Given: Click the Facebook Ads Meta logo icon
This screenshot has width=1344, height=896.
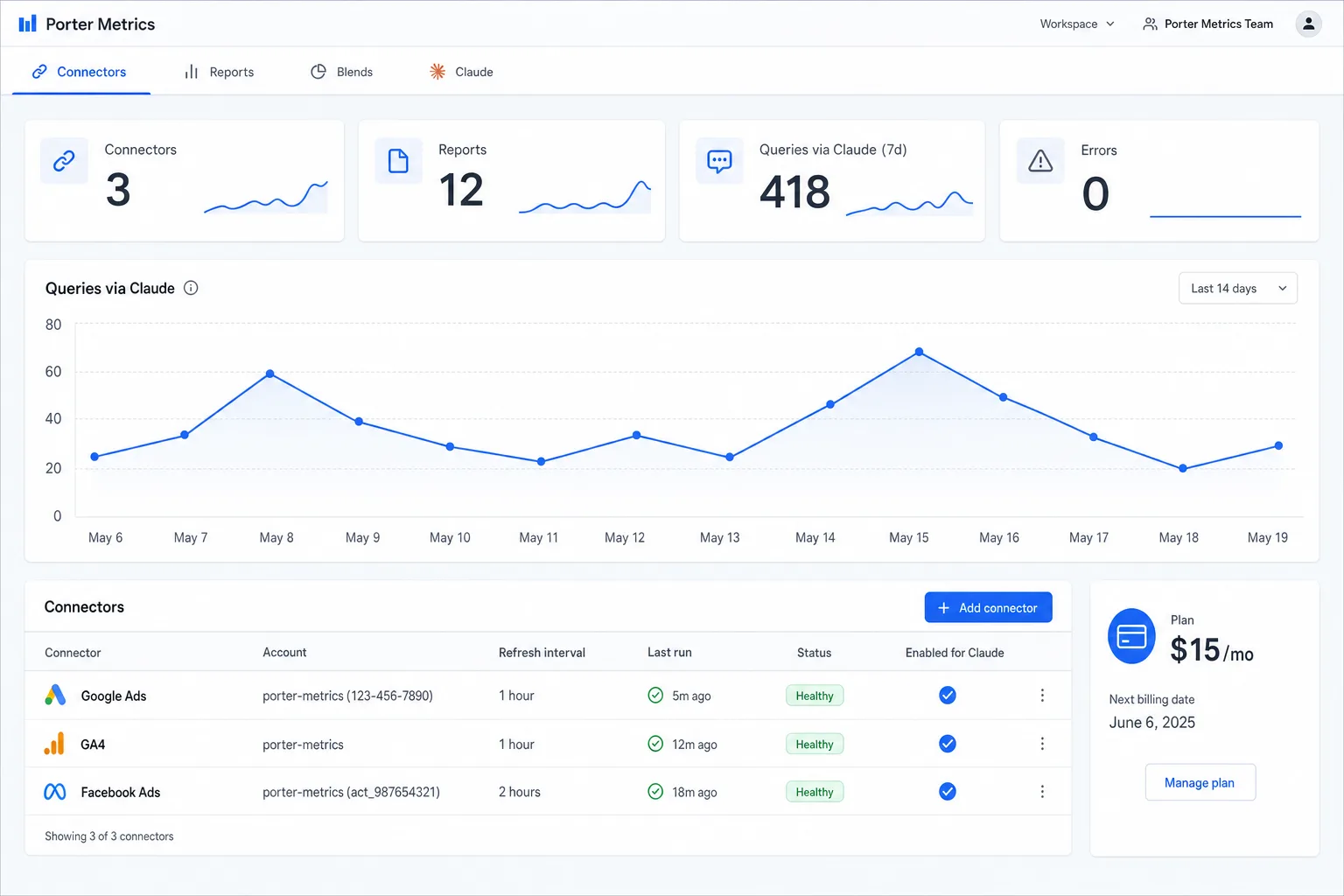Looking at the screenshot, I should point(55,792).
